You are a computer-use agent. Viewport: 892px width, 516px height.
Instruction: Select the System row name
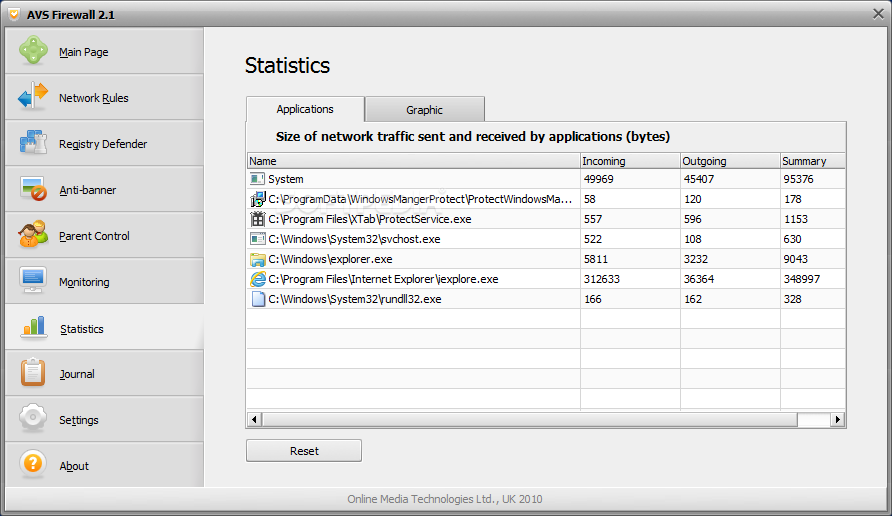[286, 179]
